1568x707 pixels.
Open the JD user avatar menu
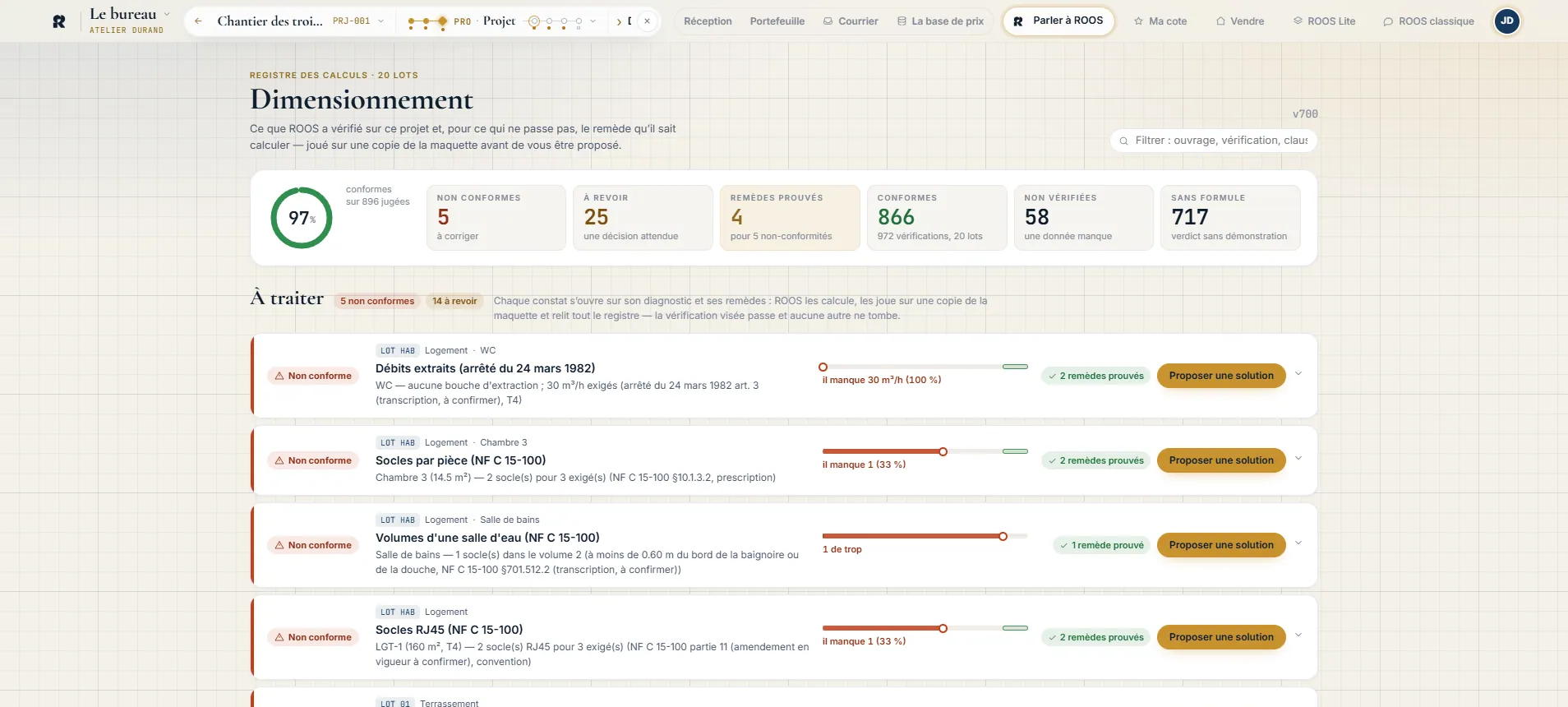point(1506,21)
